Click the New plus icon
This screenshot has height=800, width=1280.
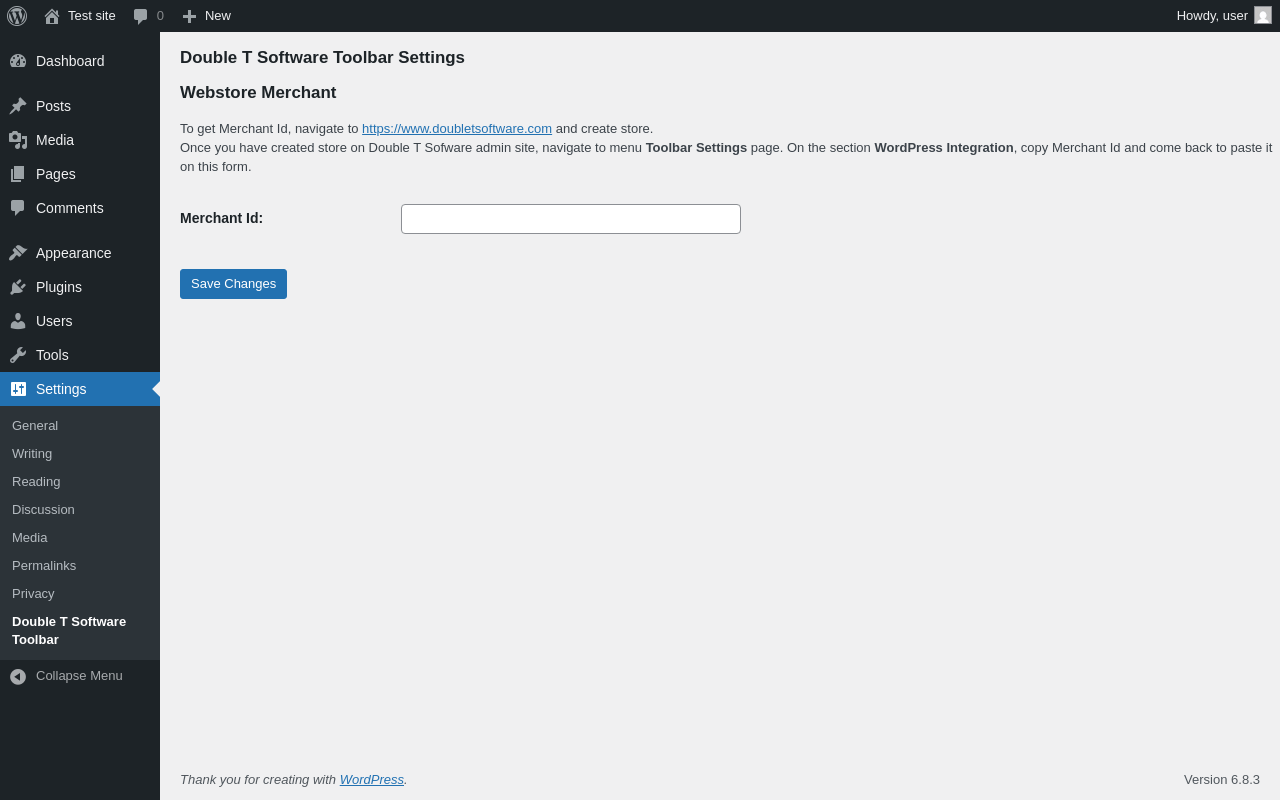[x=189, y=16]
